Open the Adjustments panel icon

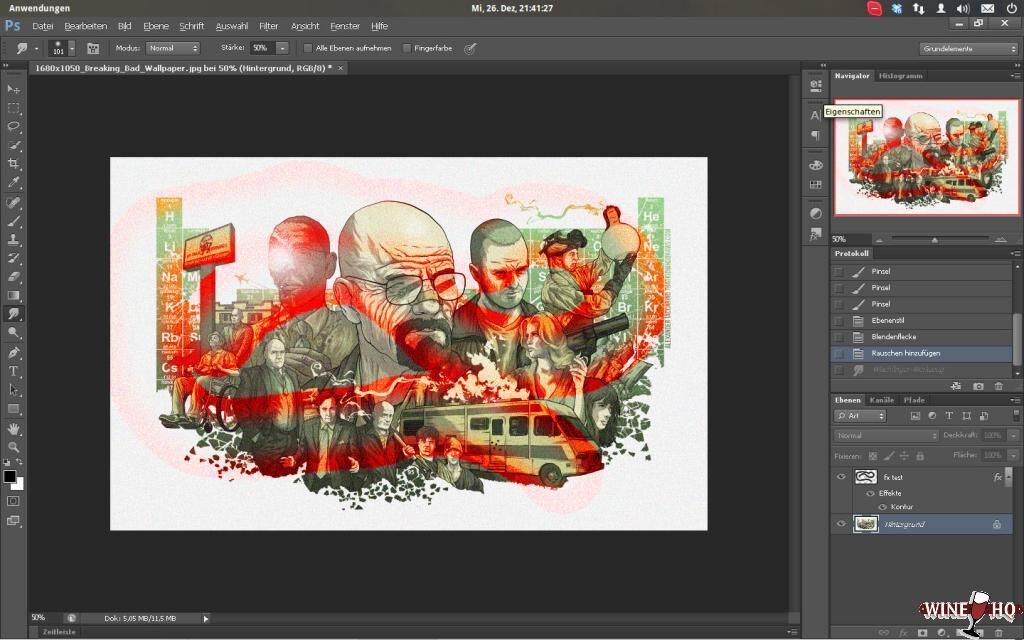pos(815,214)
